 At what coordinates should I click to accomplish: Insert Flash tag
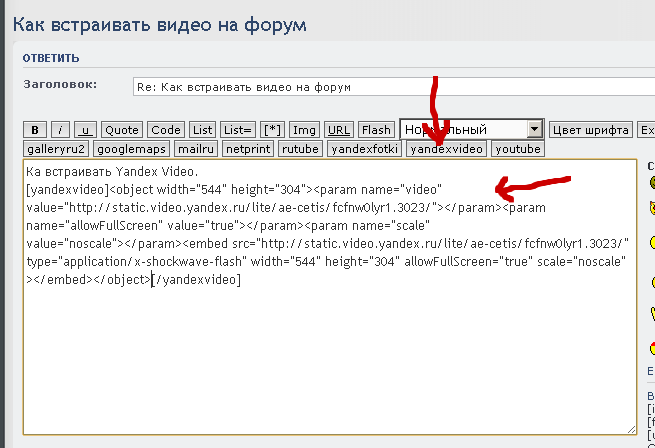coord(376,130)
